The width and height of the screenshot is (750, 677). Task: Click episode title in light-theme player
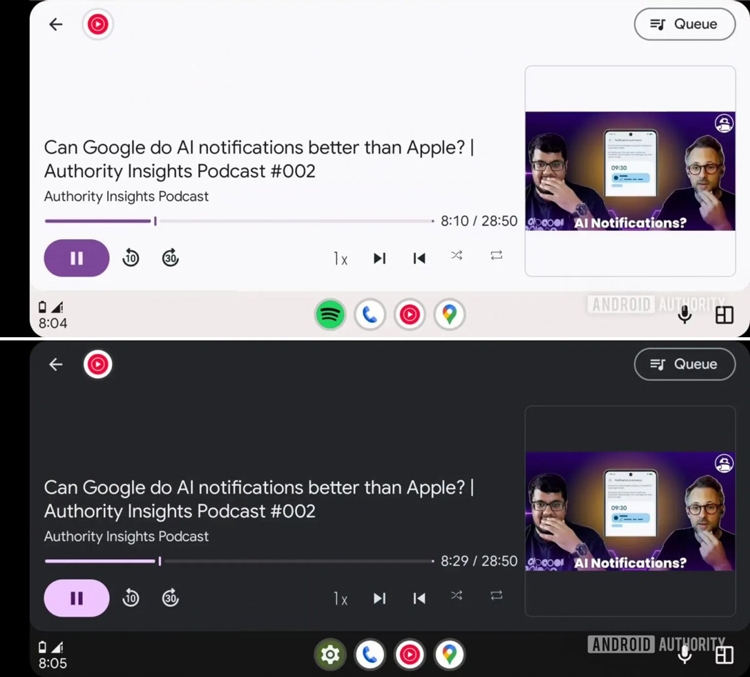259,159
